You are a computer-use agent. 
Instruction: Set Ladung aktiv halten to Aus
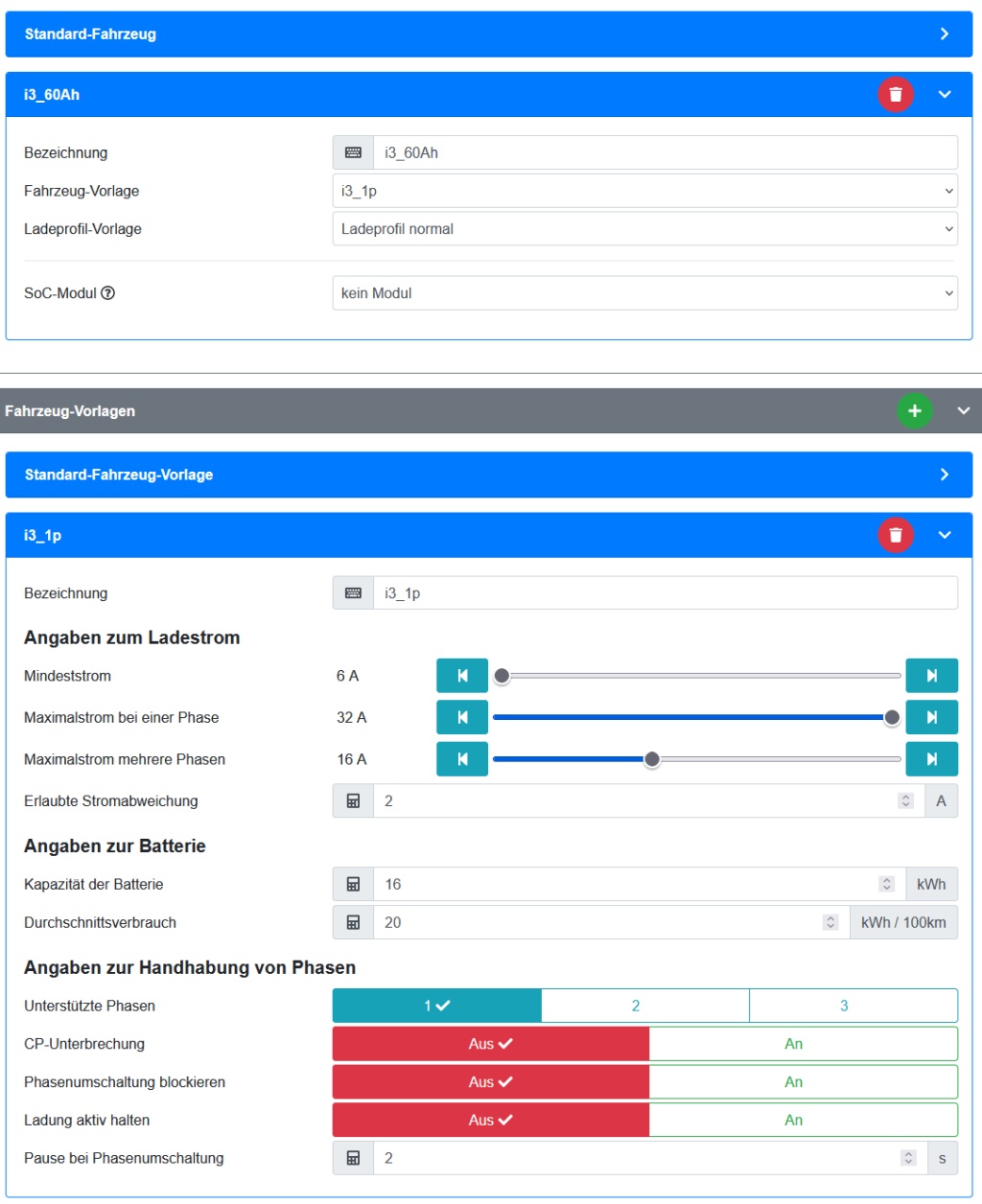pyautogui.click(x=491, y=1121)
